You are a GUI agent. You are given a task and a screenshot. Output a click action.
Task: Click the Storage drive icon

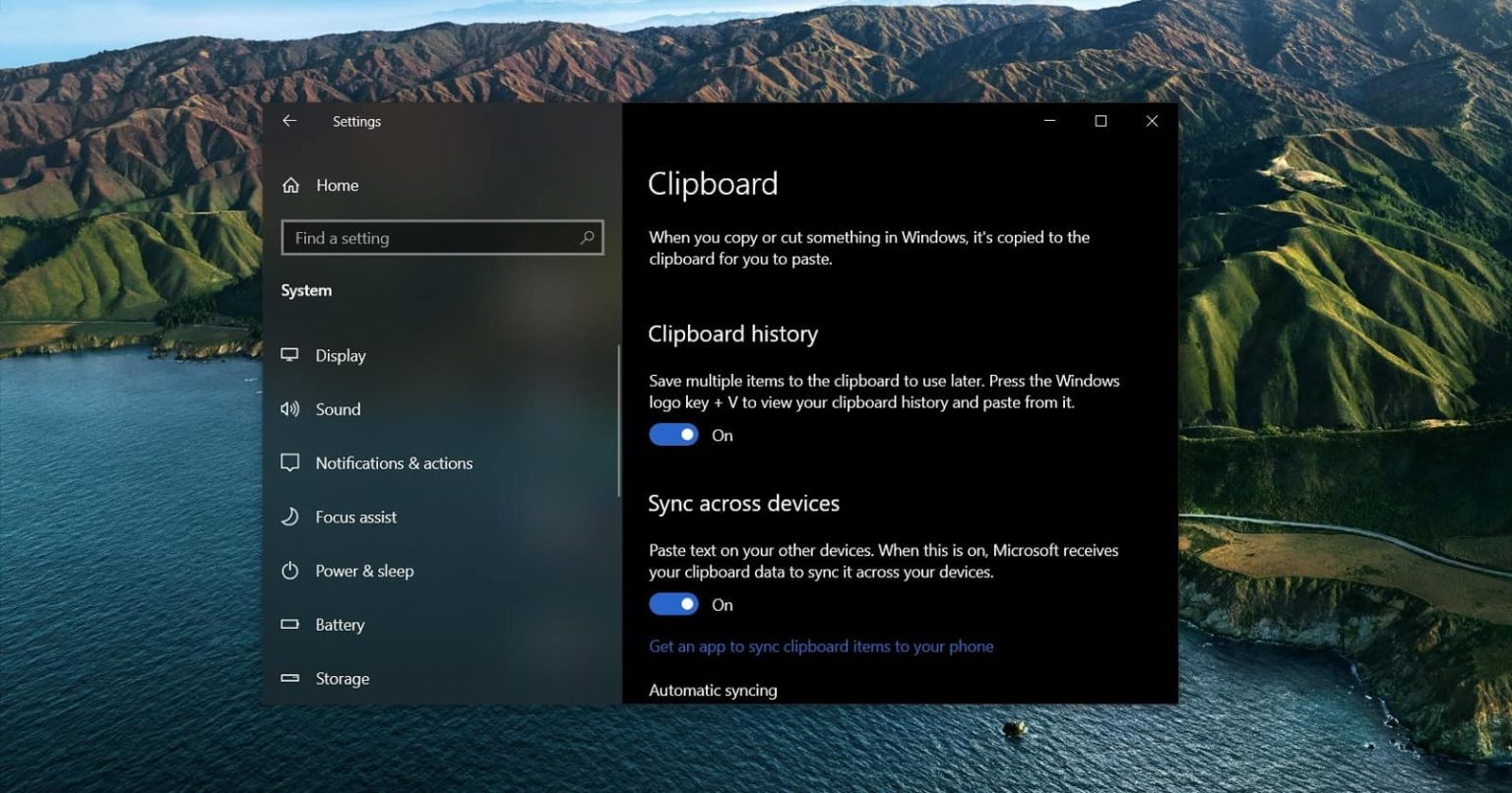point(289,678)
